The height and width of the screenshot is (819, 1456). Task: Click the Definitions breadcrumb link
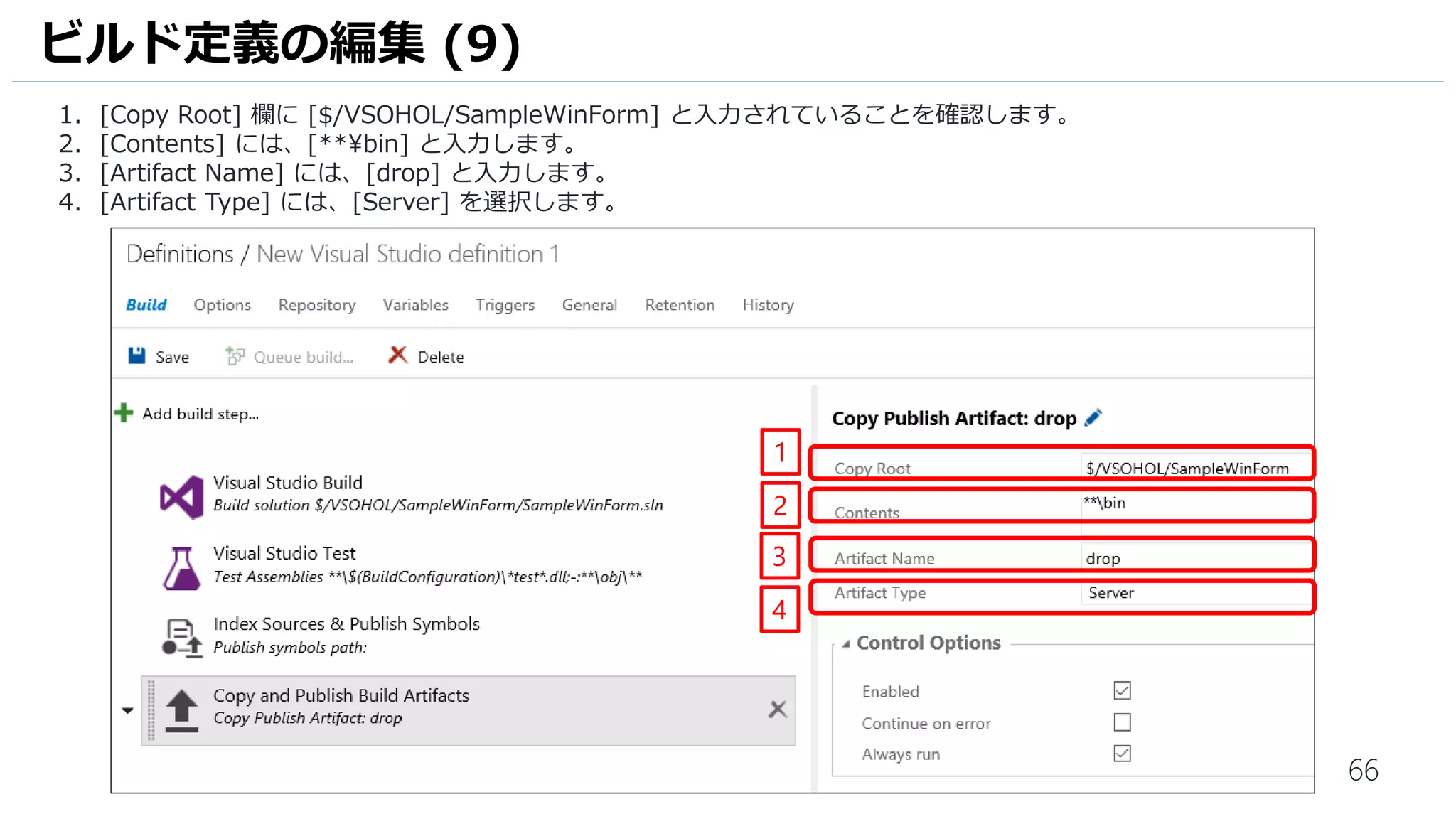pyautogui.click(x=180, y=254)
